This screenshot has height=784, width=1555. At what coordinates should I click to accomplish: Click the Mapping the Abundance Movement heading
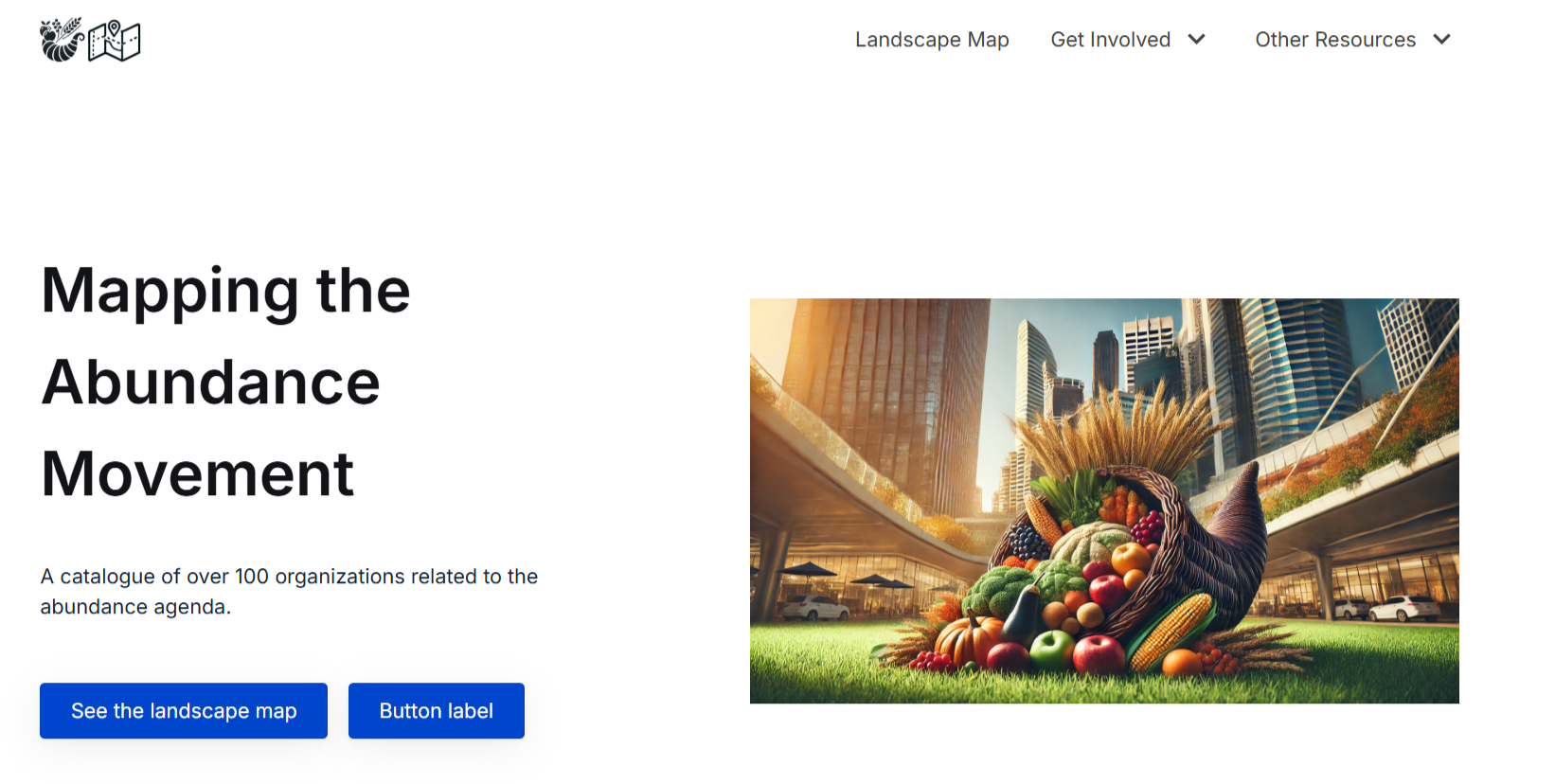click(225, 382)
